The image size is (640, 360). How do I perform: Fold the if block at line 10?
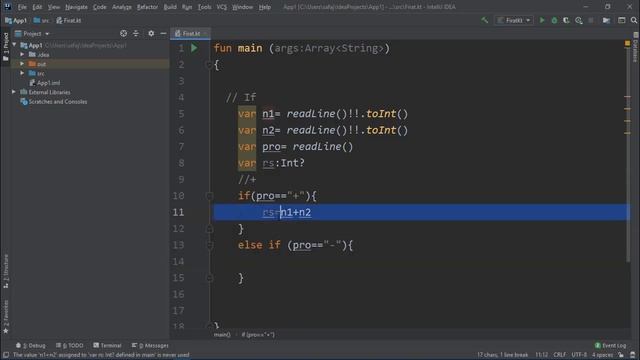[x=209, y=196]
